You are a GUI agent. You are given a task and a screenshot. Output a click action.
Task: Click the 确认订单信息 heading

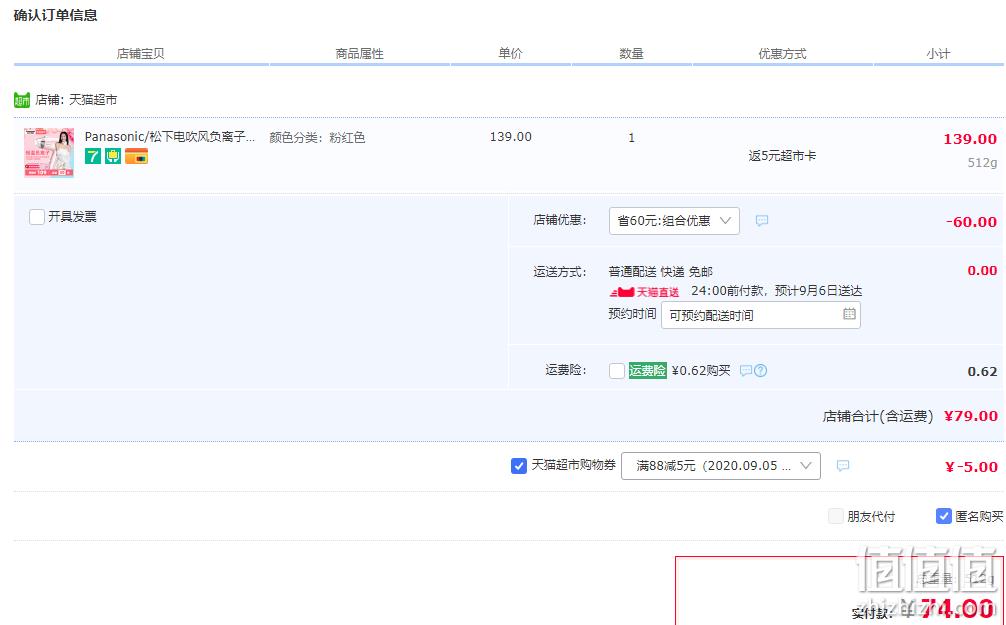pyautogui.click(x=55, y=15)
